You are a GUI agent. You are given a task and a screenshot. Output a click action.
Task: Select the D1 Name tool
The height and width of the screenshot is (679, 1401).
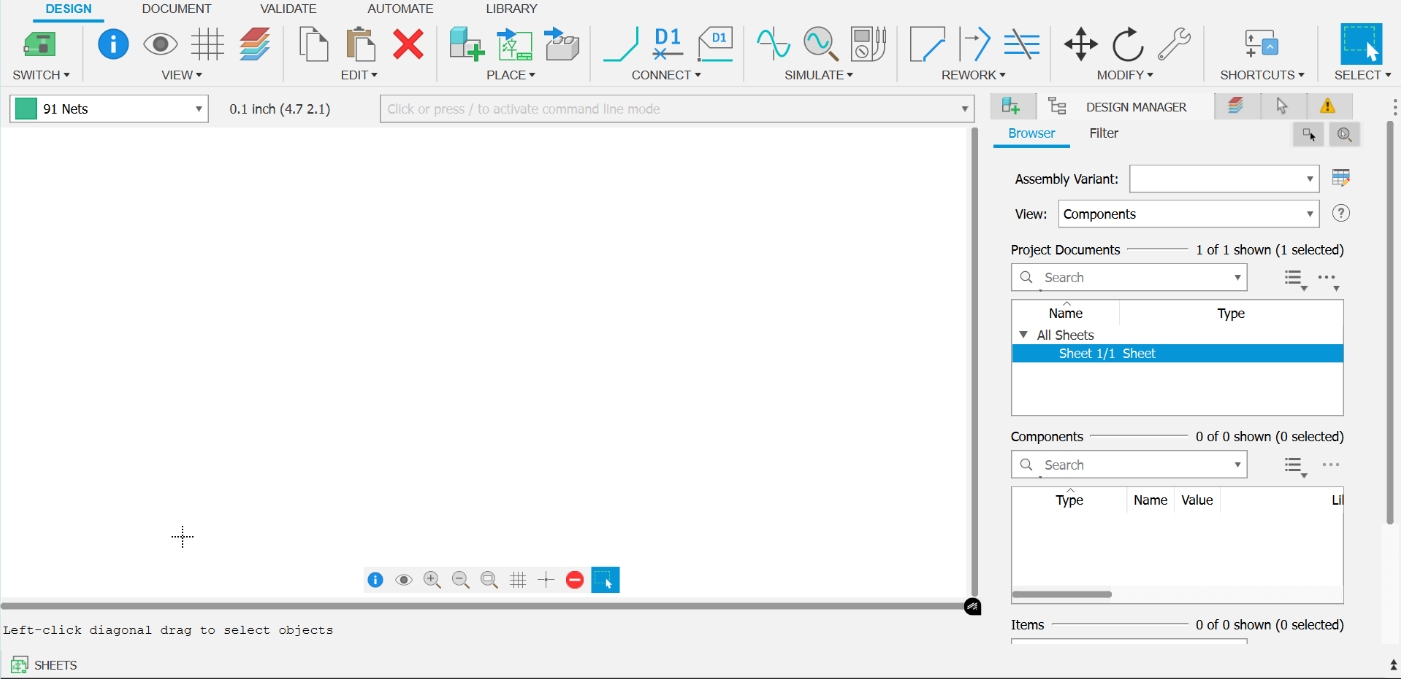coord(668,44)
